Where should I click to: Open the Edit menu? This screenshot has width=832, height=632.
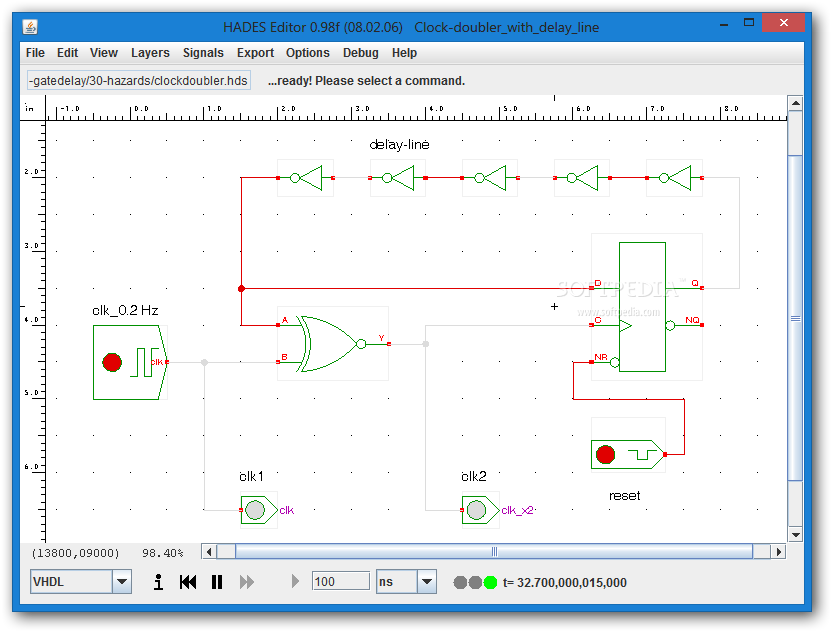coord(67,53)
